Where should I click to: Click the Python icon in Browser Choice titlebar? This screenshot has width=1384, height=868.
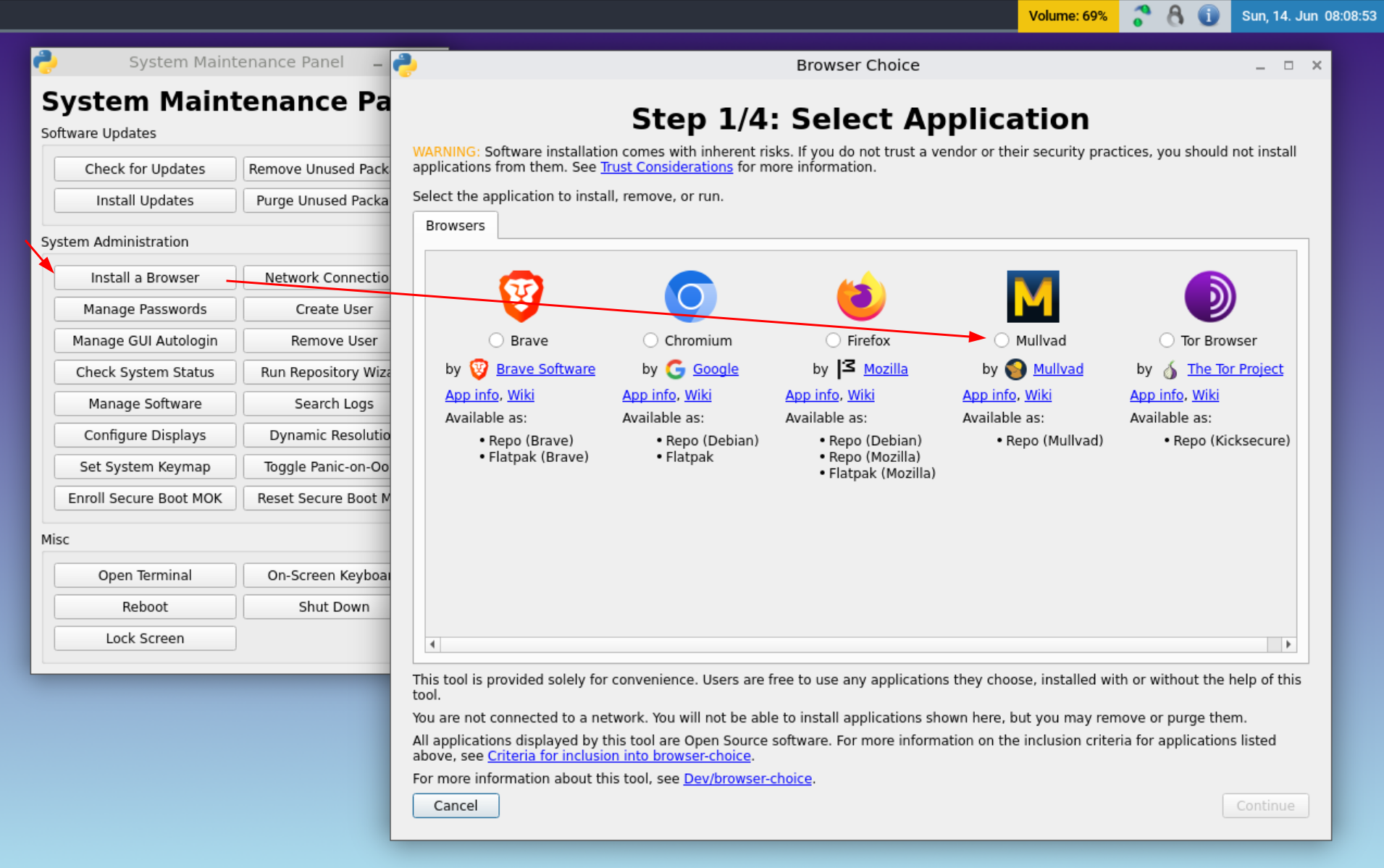click(405, 65)
